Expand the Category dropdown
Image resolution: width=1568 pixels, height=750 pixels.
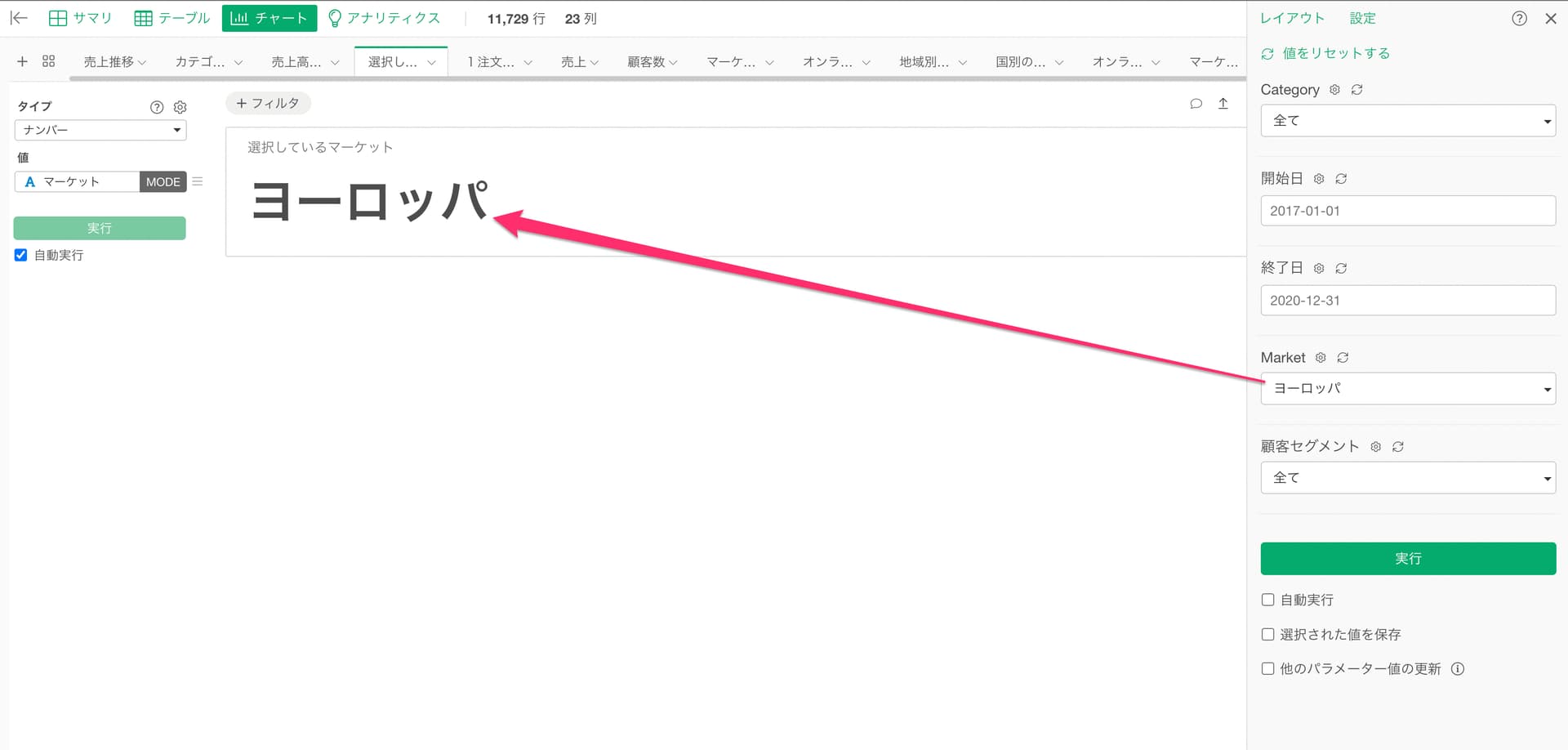point(1407,121)
